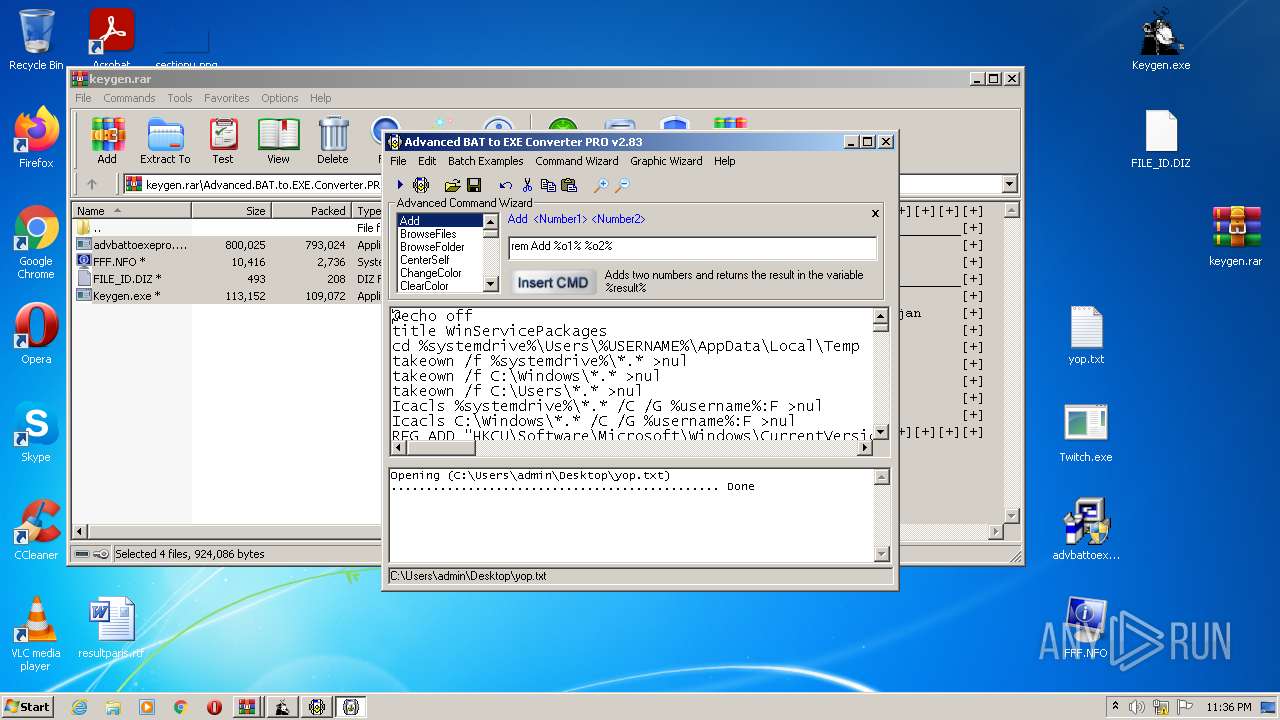
Task: Switch to WinRAR taskbar button
Action: (246, 707)
